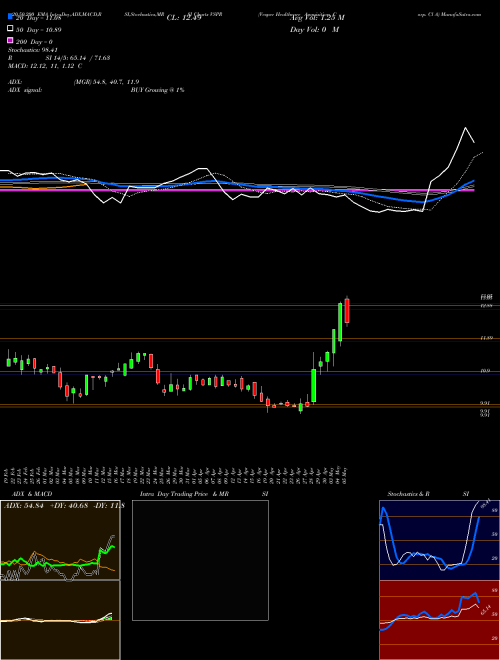Click the 'ADX: 54.84' value in the ADX panel

[x=22, y=505]
